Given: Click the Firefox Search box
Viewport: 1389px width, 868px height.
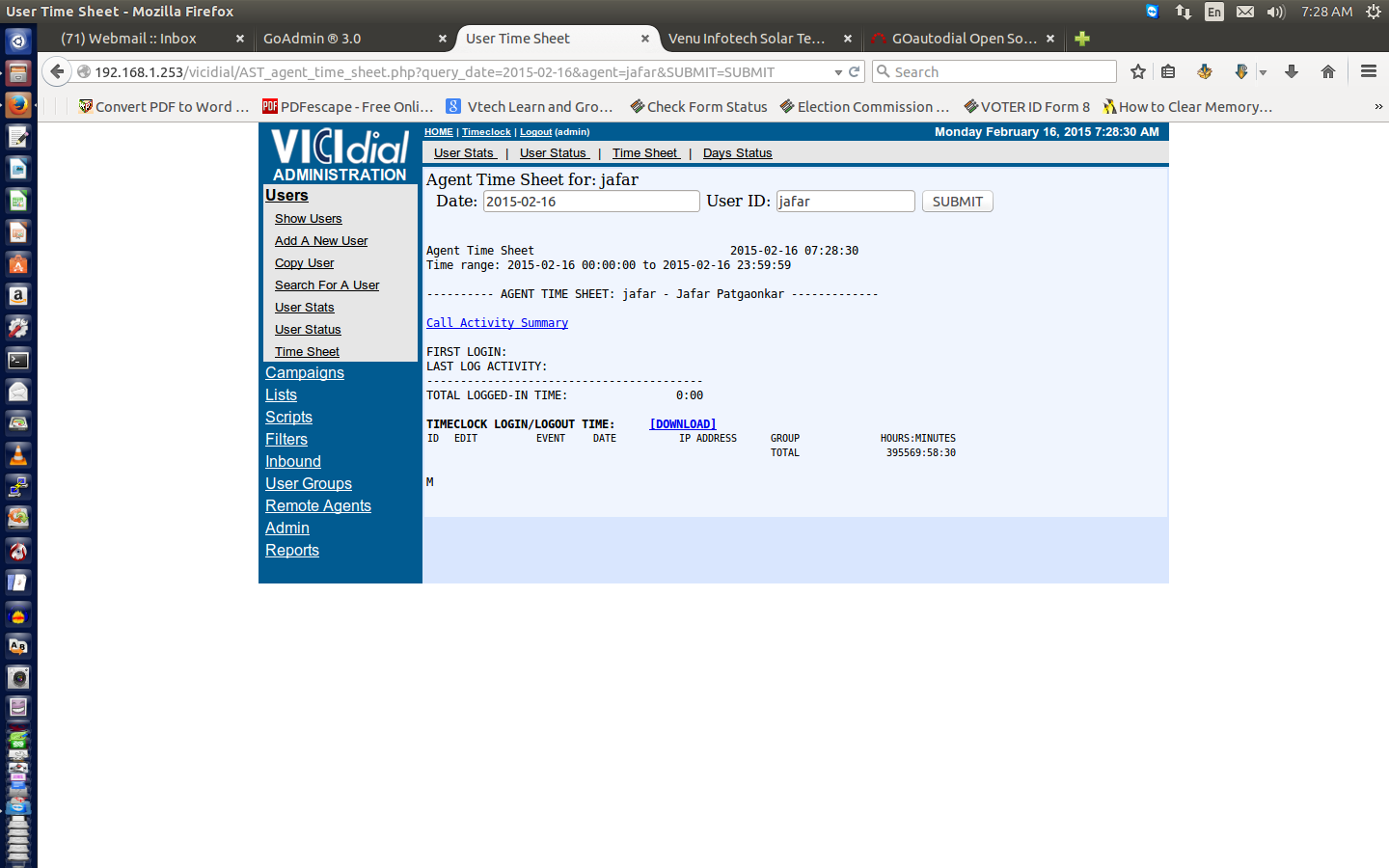Looking at the screenshot, I should tap(994, 71).
